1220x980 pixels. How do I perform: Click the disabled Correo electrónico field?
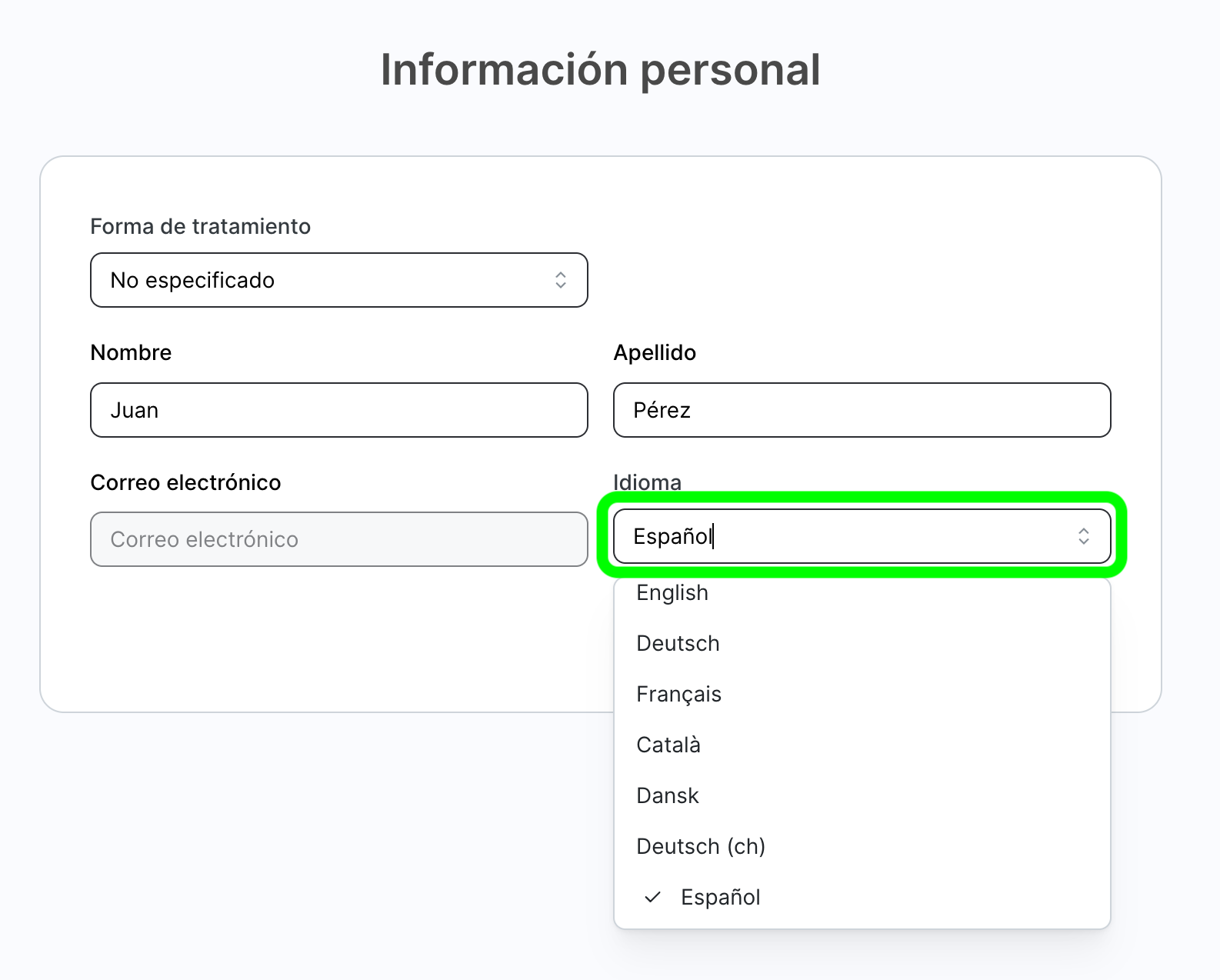(x=339, y=539)
